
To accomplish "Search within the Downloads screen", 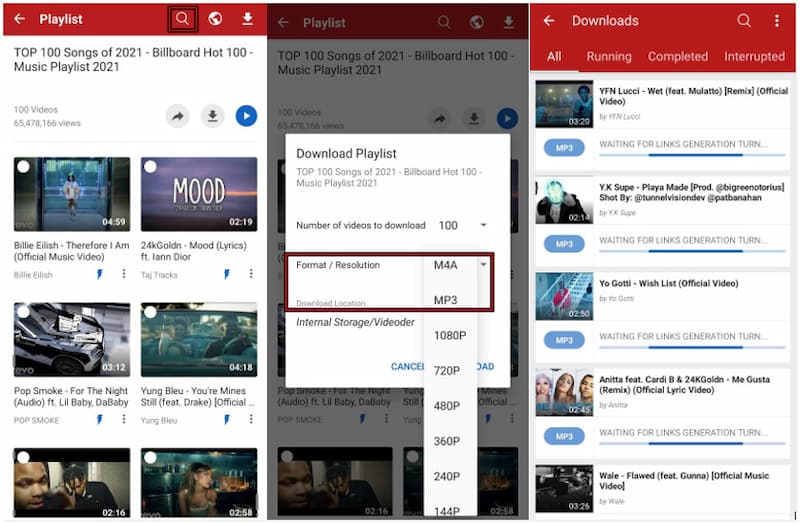I will pyautogui.click(x=744, y=20).
